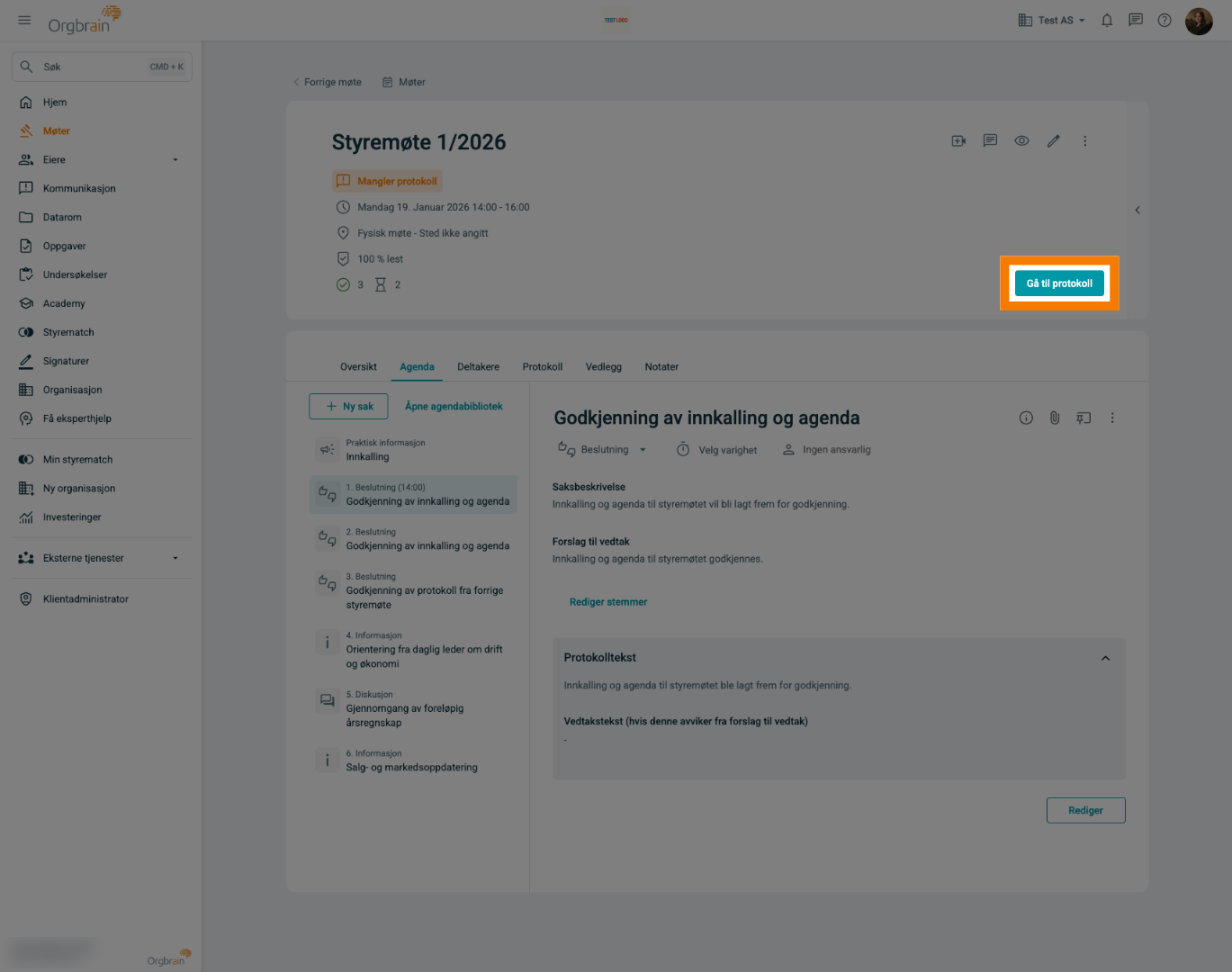This screenshot has width=1232, height=972.
Task: Open the help question mark icon
Action: [x=1165, y=20]
